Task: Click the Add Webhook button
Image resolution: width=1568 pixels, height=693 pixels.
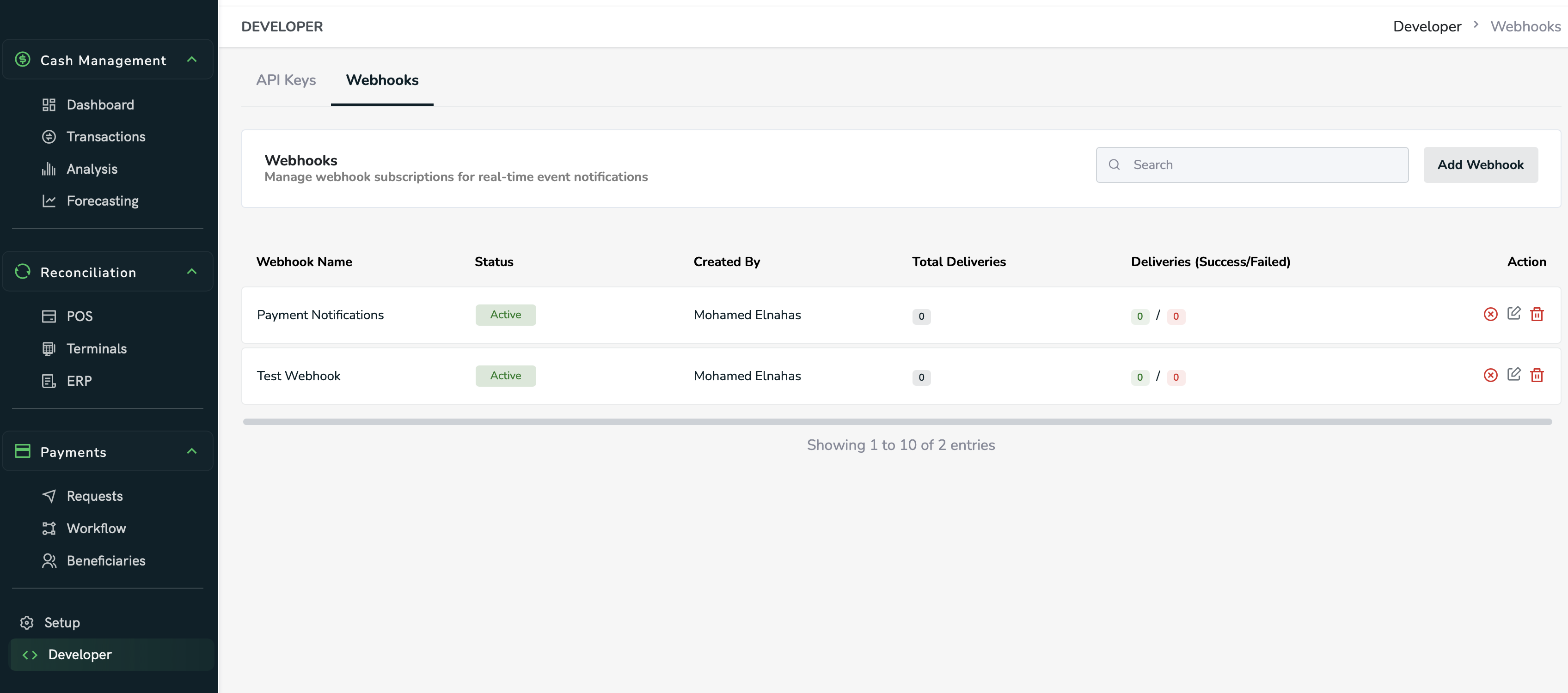Action: (x=1480, y=165)
